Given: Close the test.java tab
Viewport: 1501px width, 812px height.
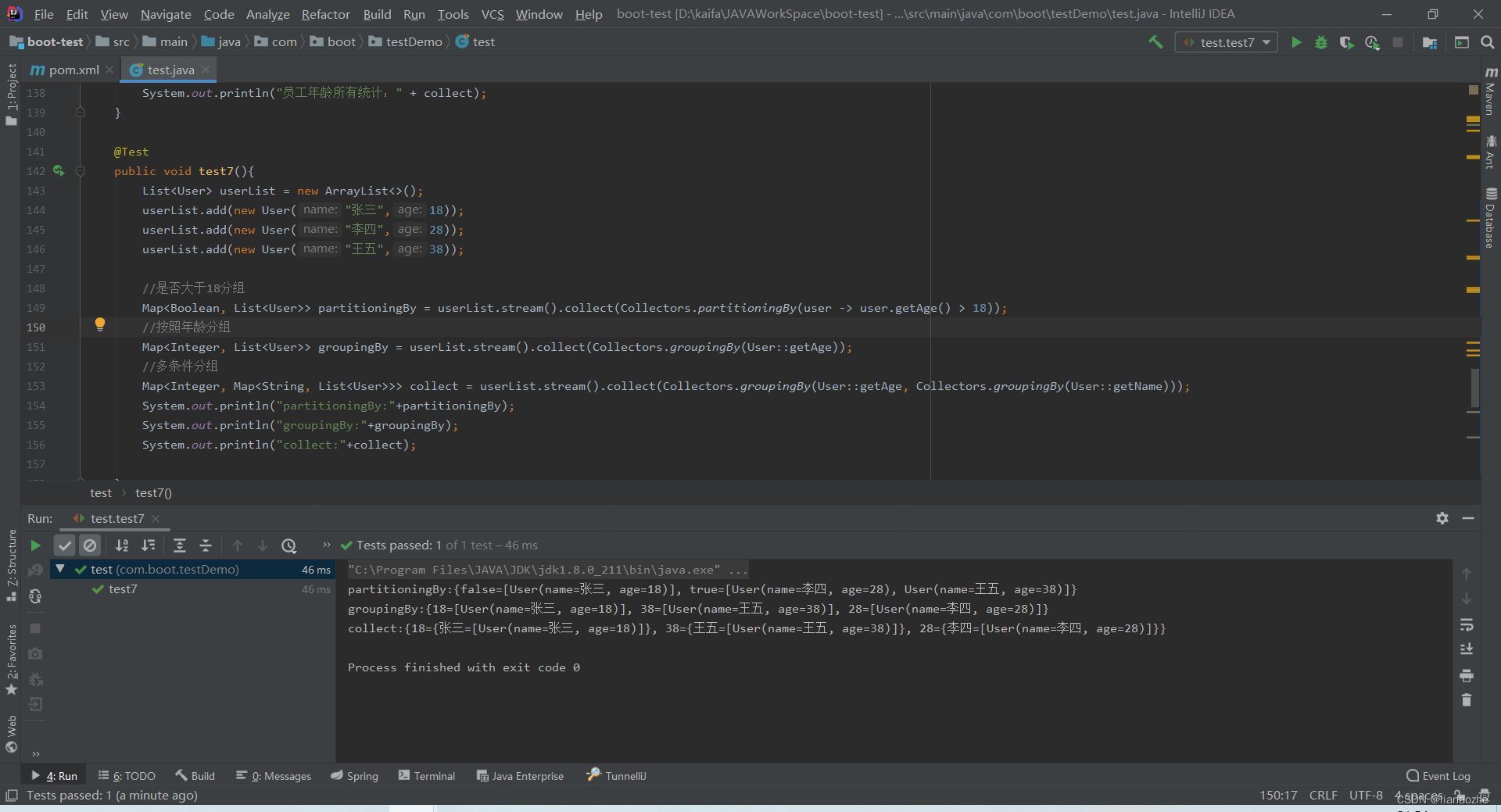Looking at the screenshot, I should click(206, 70).
